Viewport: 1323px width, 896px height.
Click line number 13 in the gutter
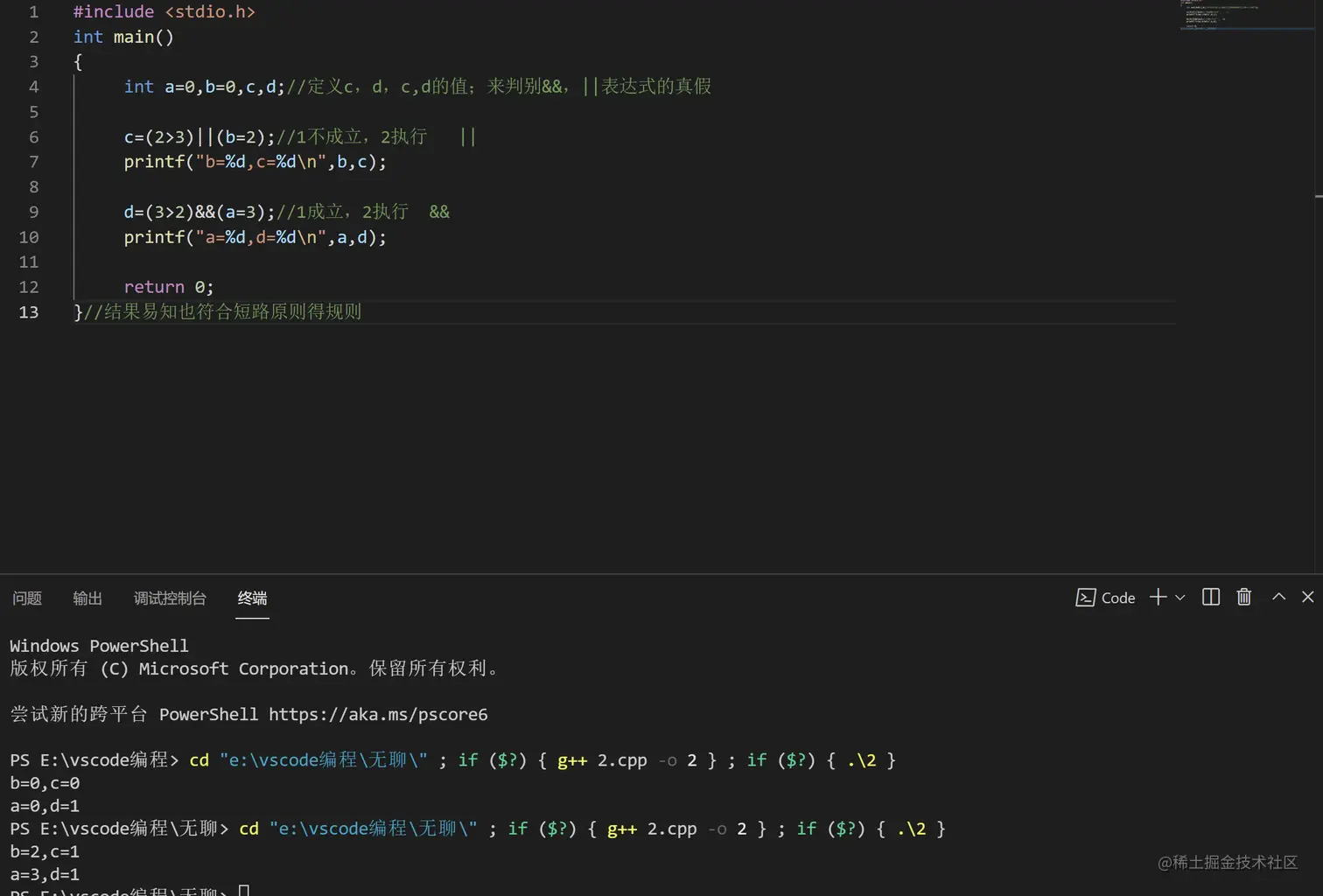[29, 312]
